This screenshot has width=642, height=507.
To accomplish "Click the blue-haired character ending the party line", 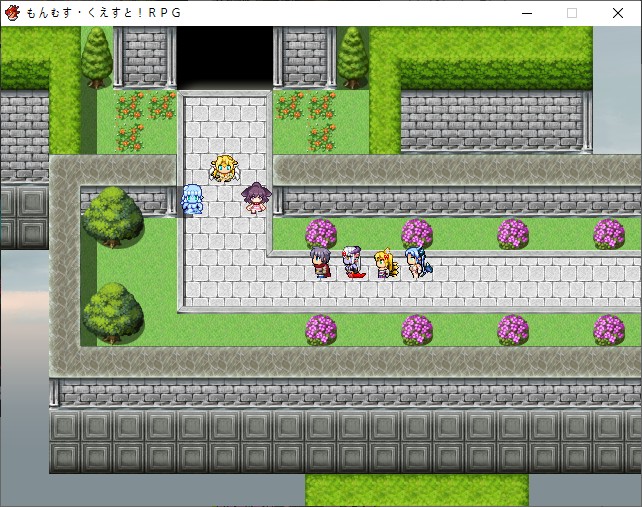I will point(418,263).
